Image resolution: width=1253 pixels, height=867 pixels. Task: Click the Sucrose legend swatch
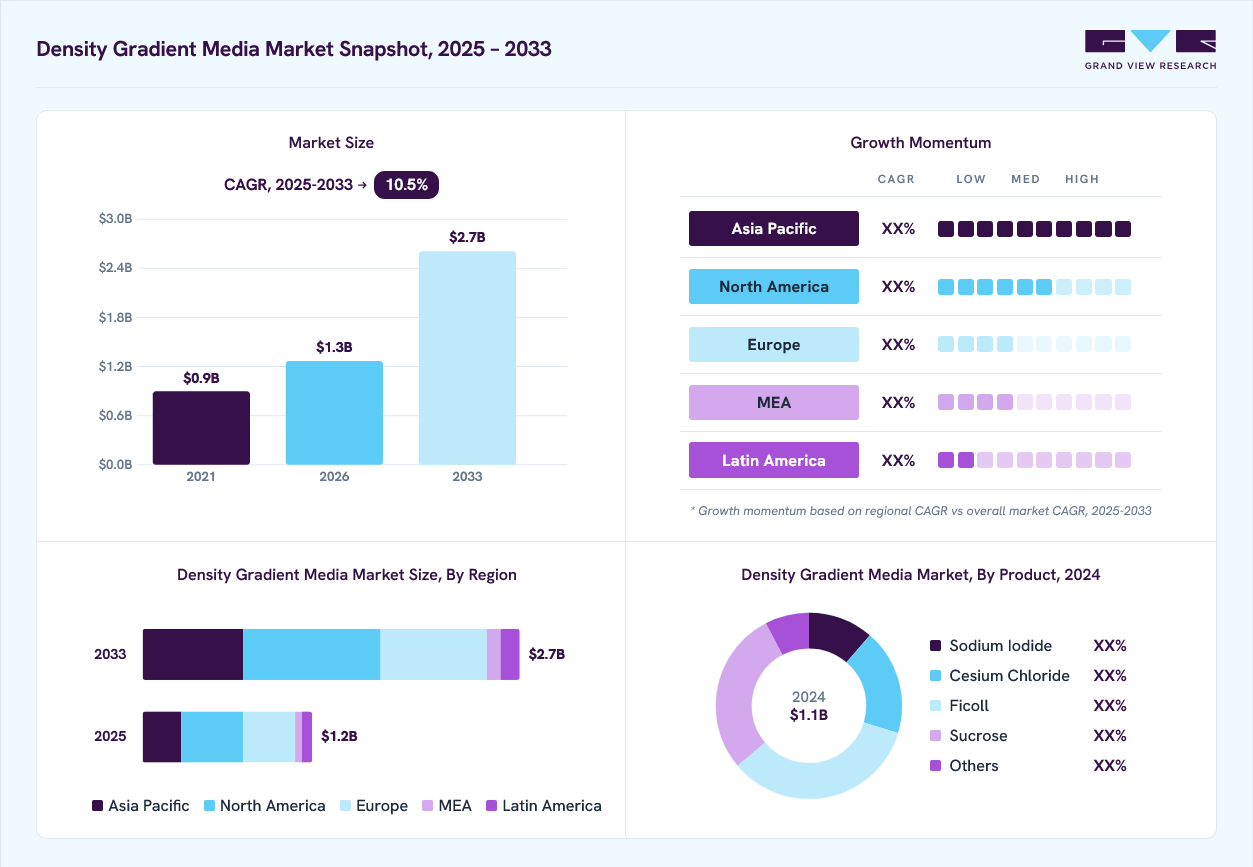point(936,736)
